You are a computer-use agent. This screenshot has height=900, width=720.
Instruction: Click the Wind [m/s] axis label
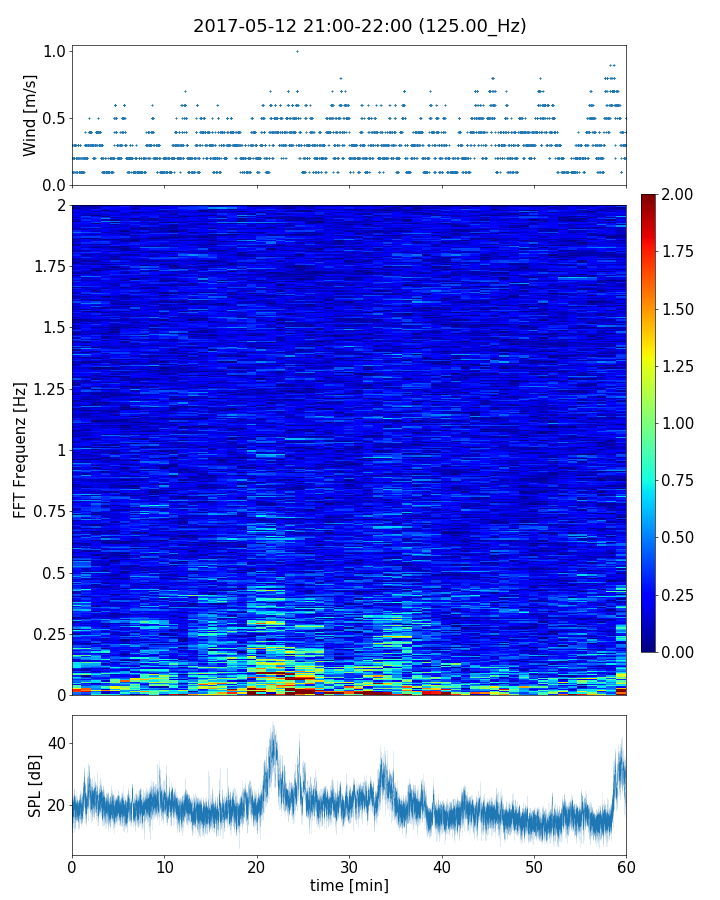30,115
